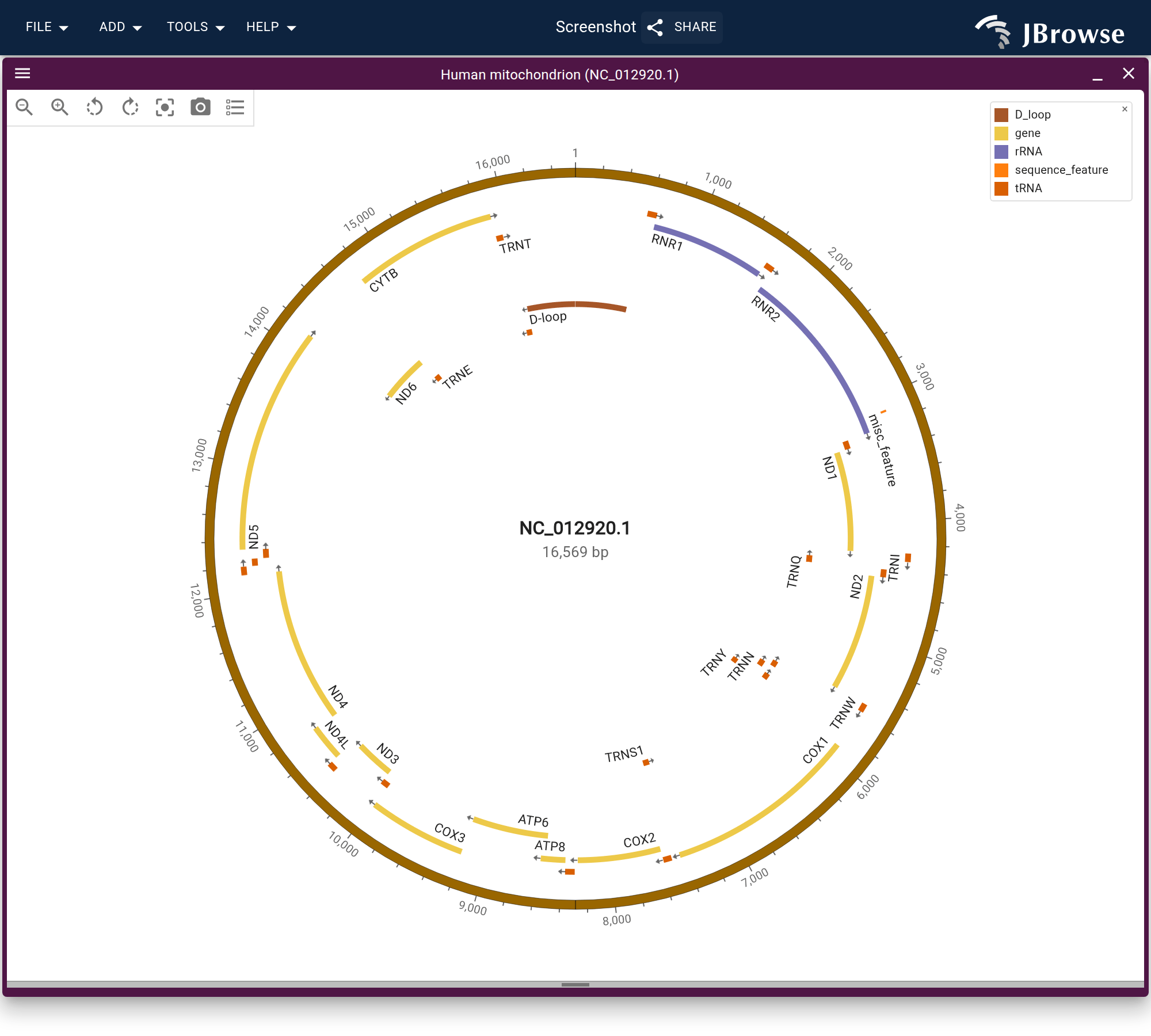Click the D_loop legend color swatch

tap(1001, 115)
